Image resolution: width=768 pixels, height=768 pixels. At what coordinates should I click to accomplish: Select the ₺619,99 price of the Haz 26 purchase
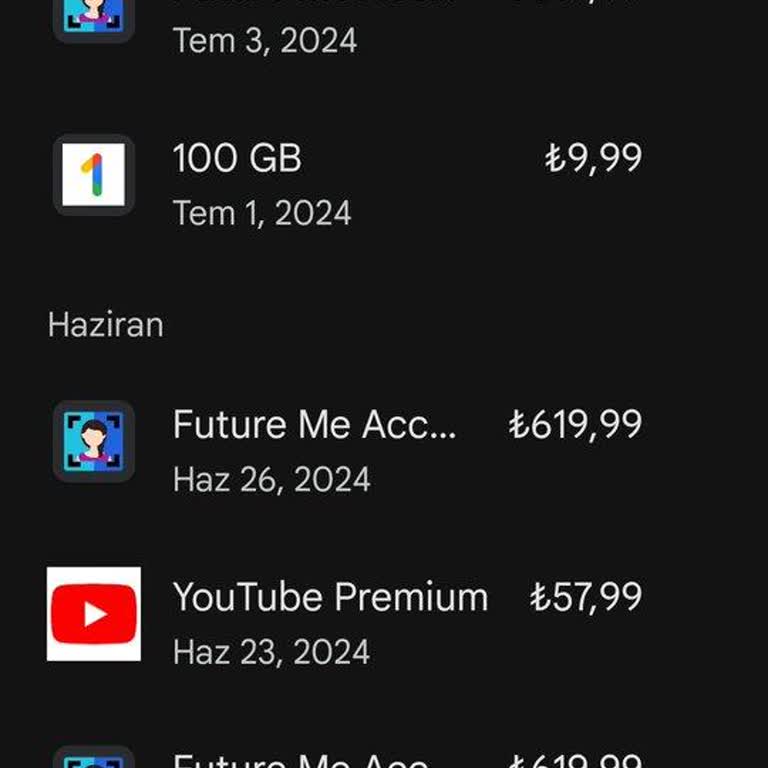coord(575,425)
